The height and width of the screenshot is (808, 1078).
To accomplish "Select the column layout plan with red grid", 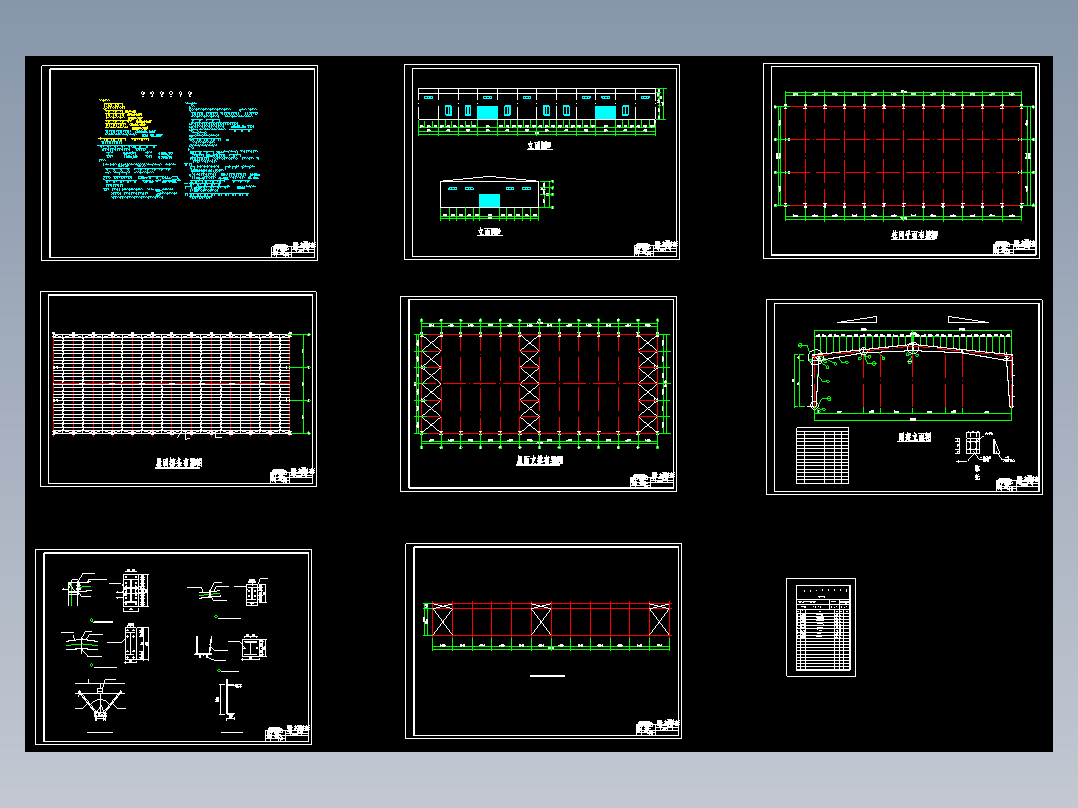I will point(901,161).
